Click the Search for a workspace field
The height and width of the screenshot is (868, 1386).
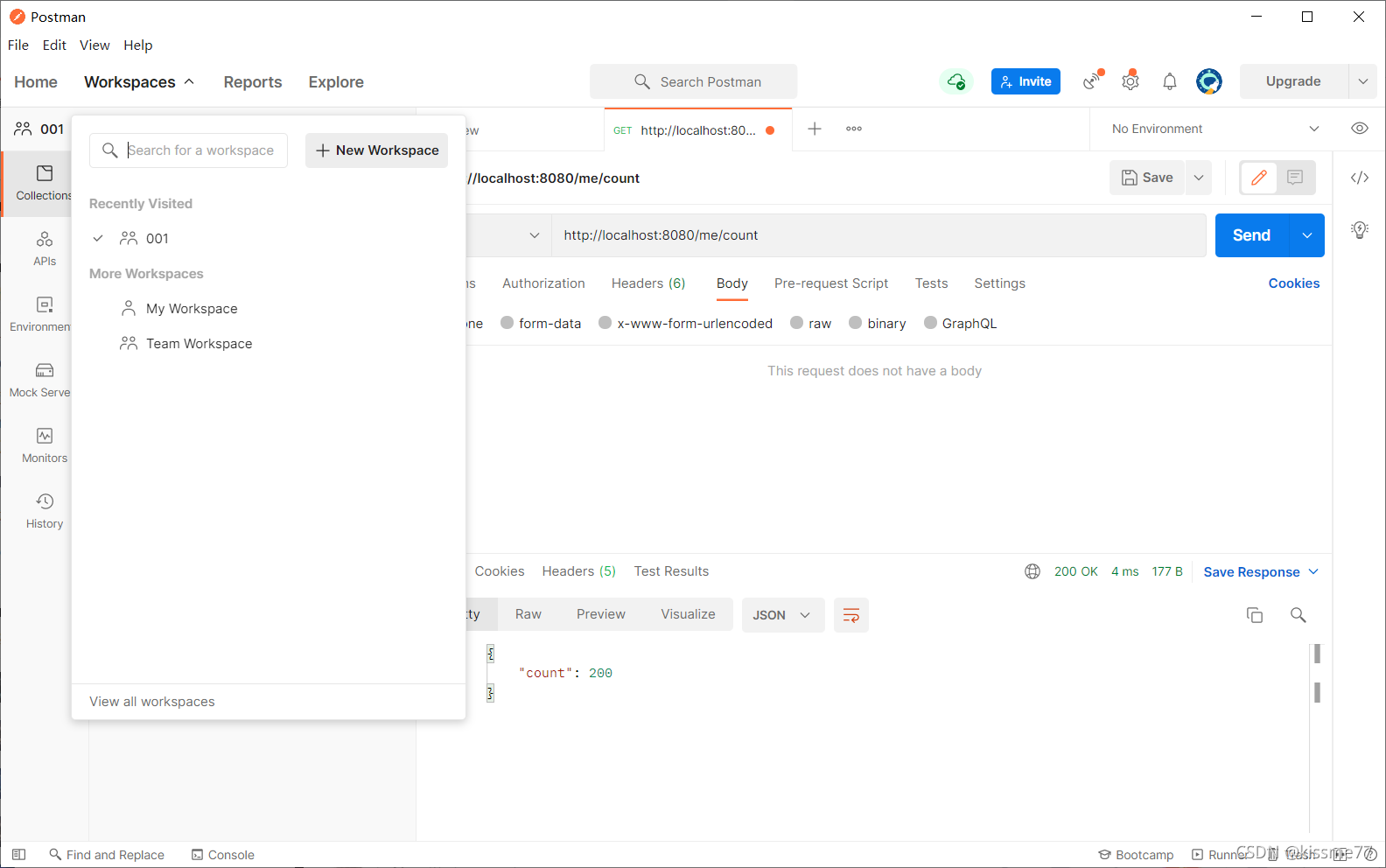coord(188,150)
